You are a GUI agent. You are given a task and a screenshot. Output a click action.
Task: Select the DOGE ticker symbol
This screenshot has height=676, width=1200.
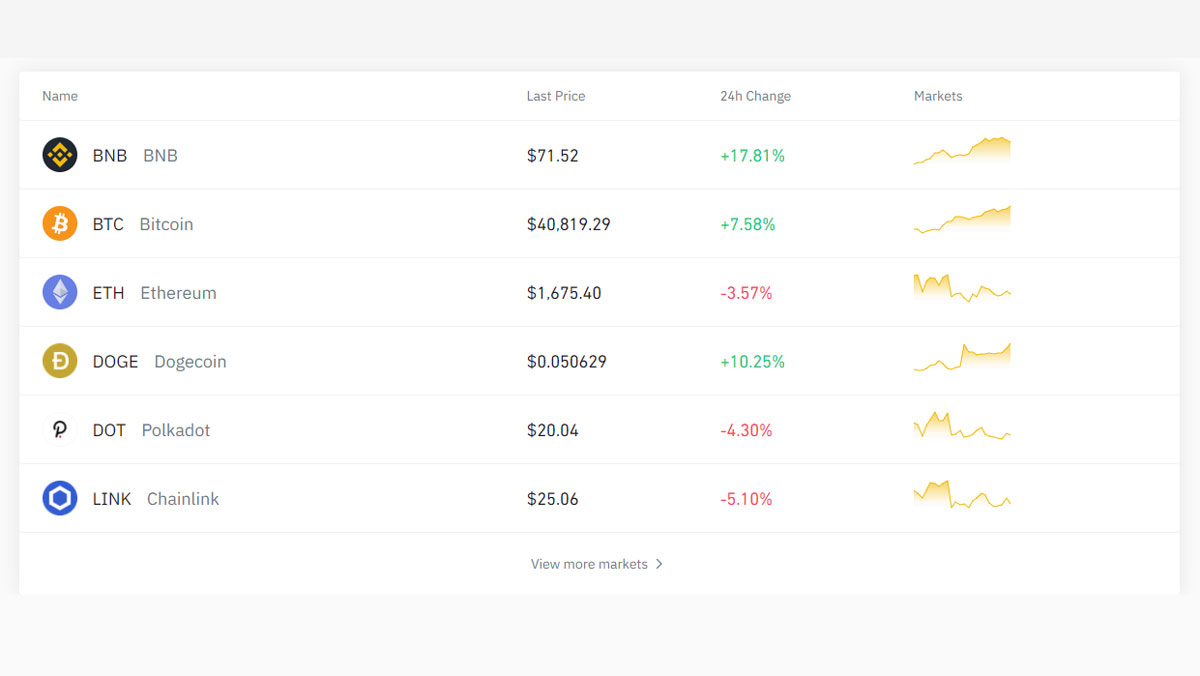click(x=115, y=362)
